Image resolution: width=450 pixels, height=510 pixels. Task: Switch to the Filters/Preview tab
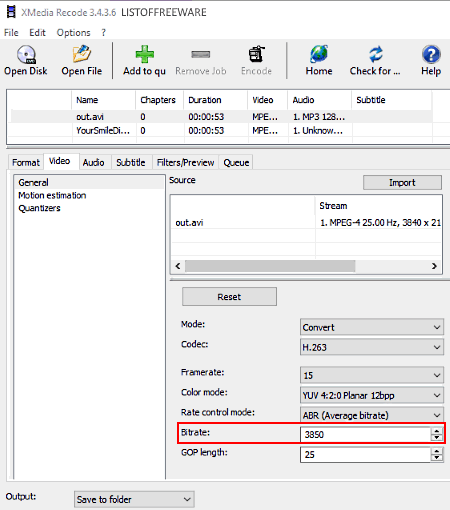185,162
